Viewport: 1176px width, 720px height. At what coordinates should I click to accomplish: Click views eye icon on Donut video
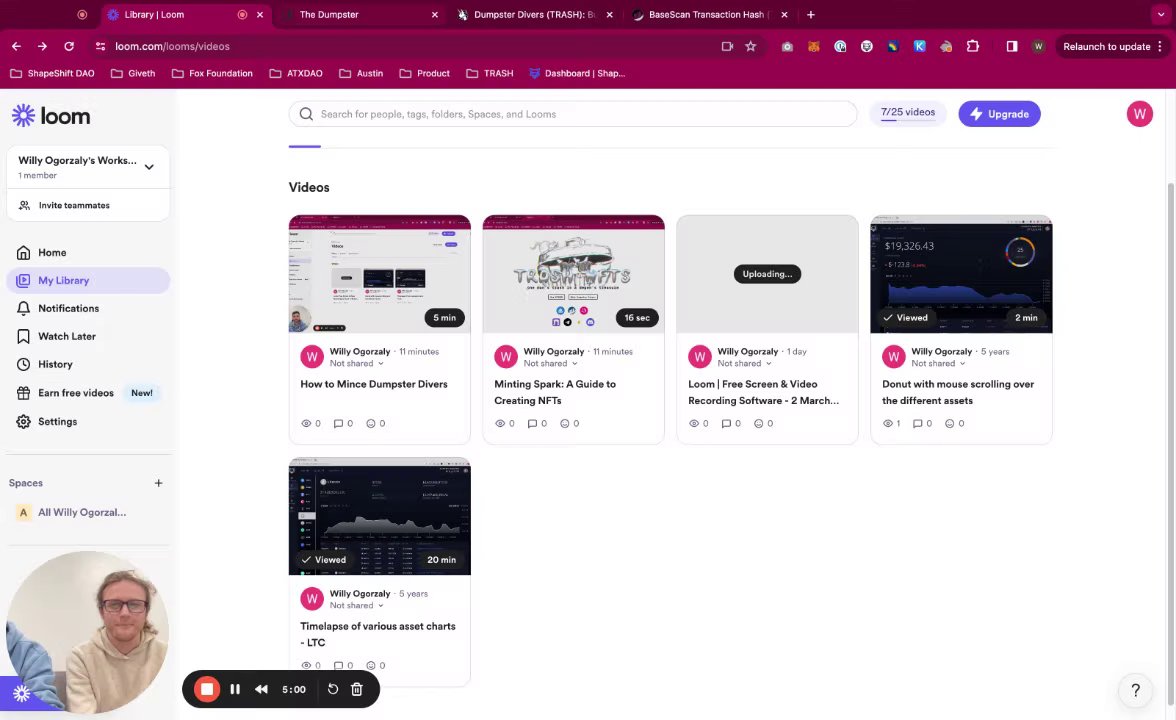coord(888,424)
